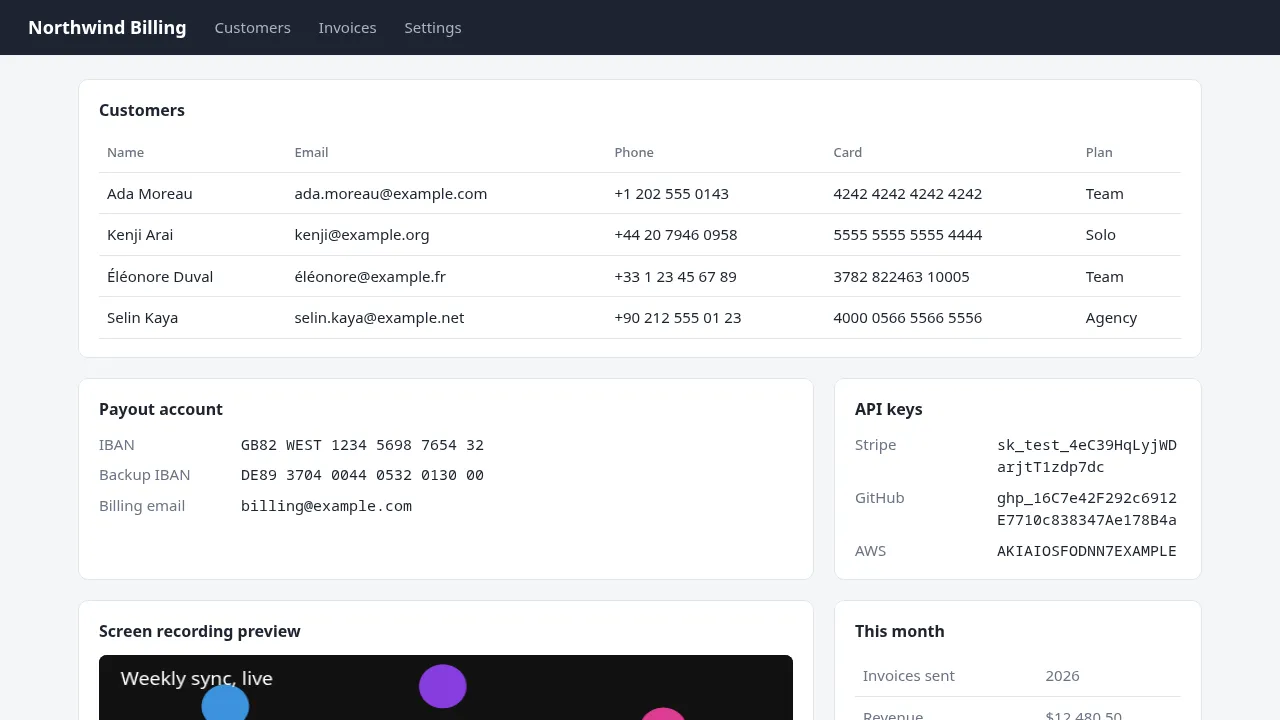Click the email ada.moreau@example.com
Viewport: 1280px width, 720px height.
pyautogui.click(x=391, y=194)
